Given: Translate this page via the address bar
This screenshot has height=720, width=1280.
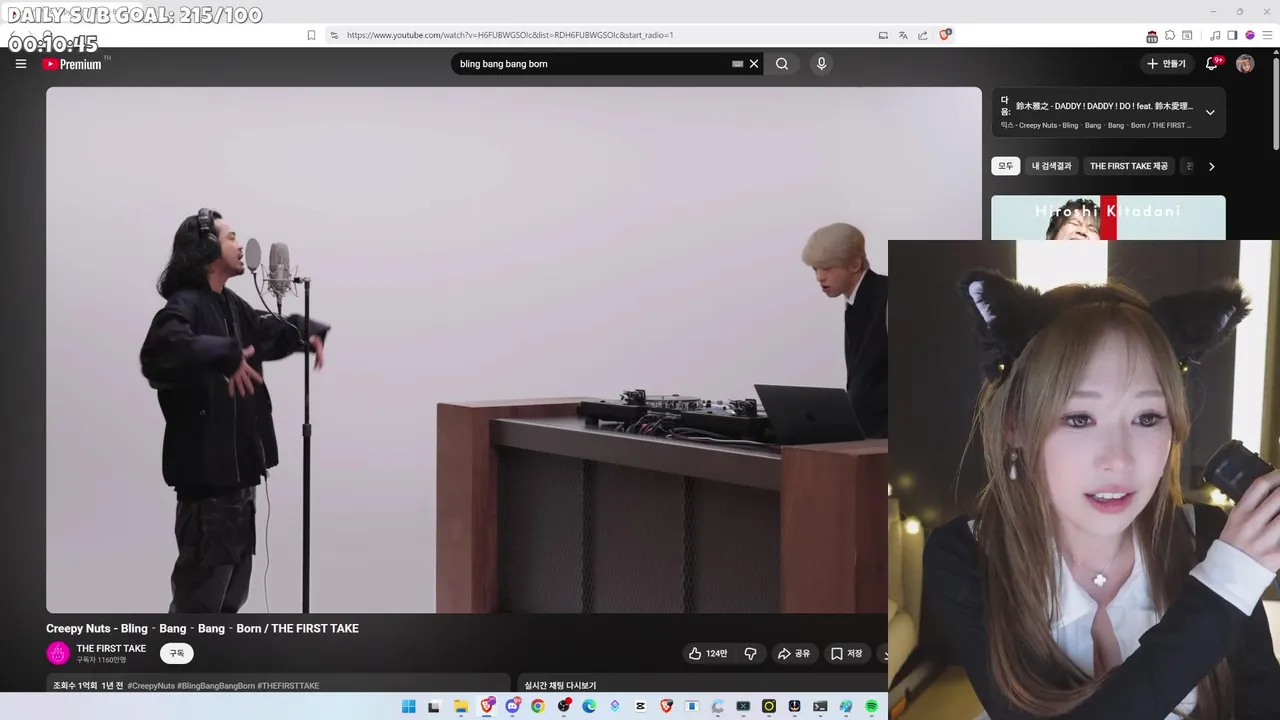Looking at the screenshot, I should point(903,35).
